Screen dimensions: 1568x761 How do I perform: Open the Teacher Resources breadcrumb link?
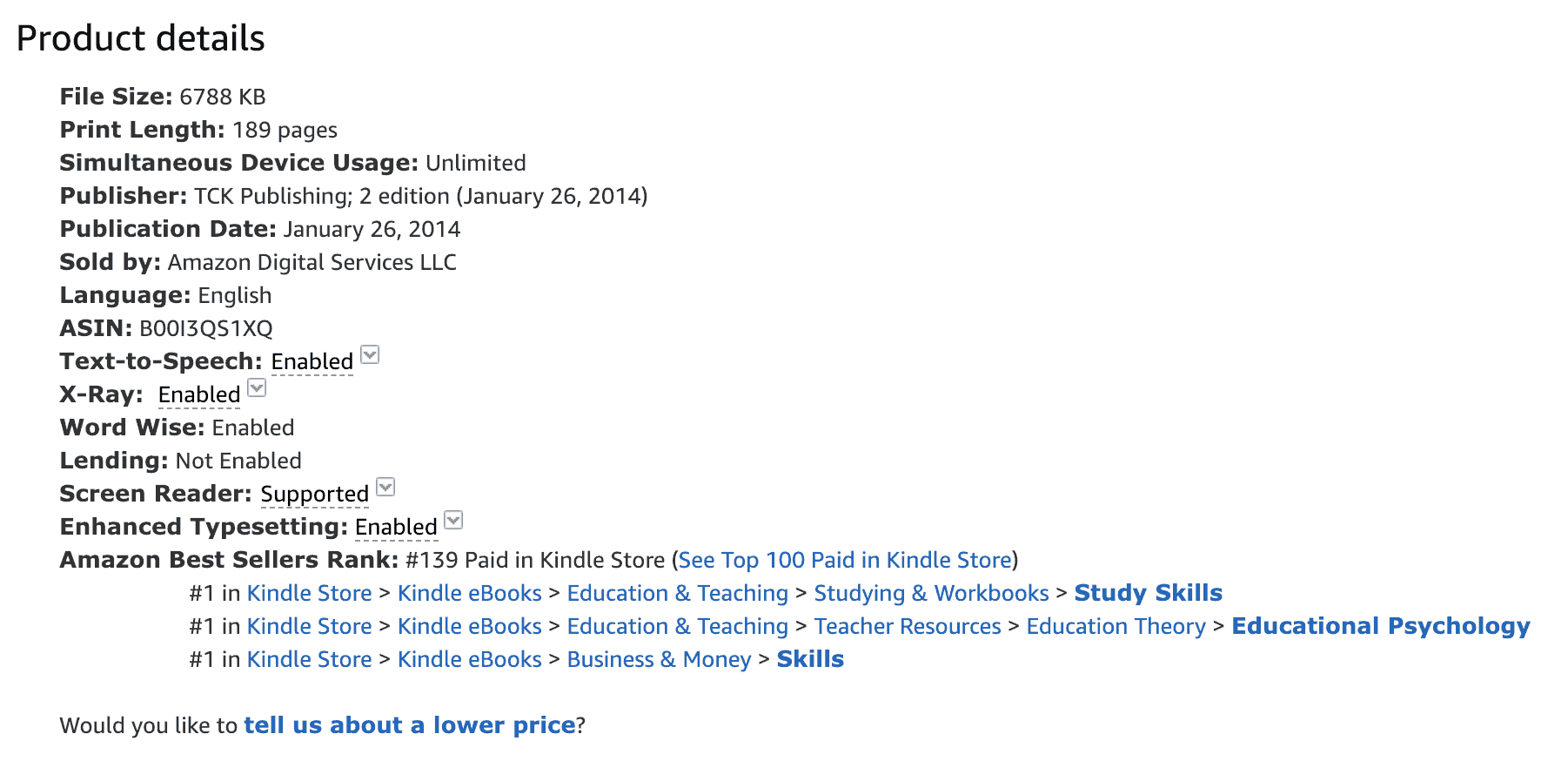click(x=908, y=626)
